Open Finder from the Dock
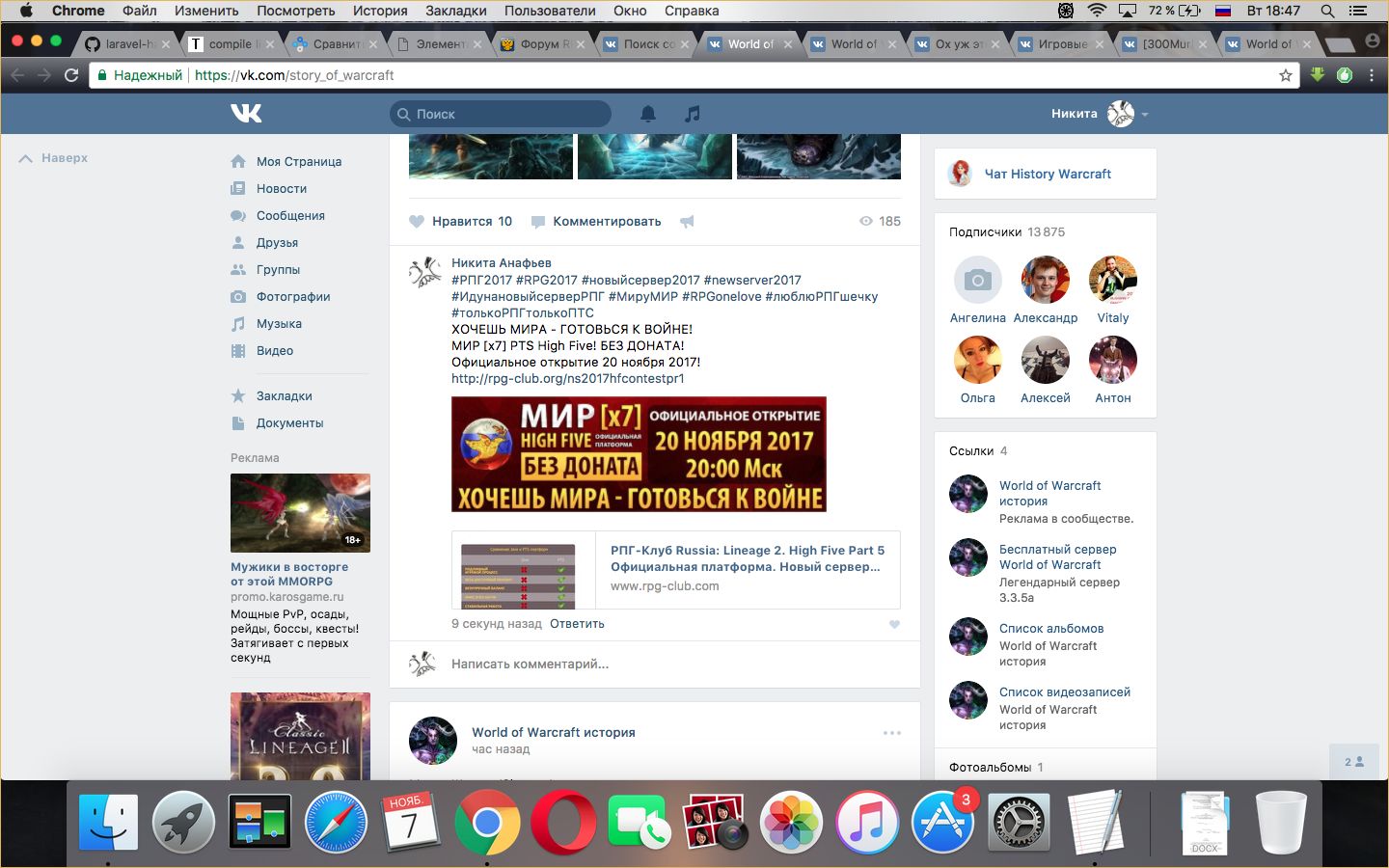This screenshot has height=868, width=1389. click(108, 823)
